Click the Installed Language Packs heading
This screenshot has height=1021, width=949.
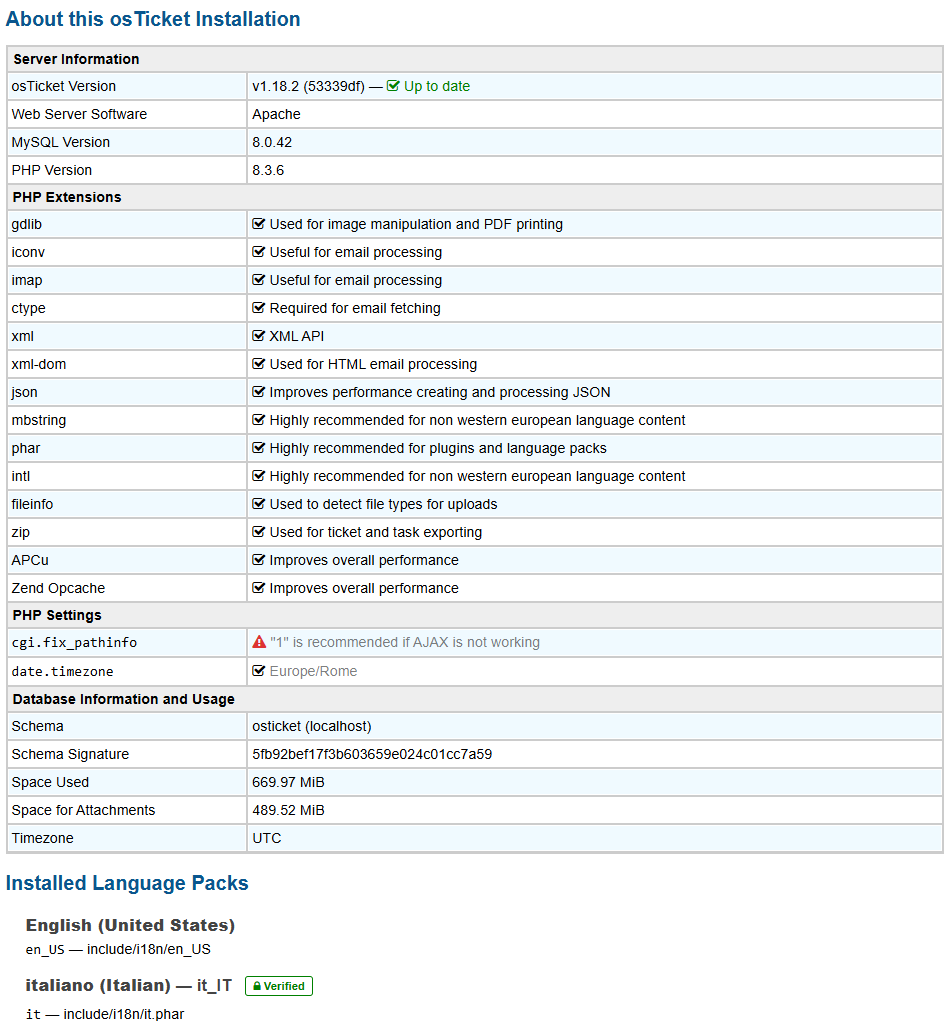127,883
